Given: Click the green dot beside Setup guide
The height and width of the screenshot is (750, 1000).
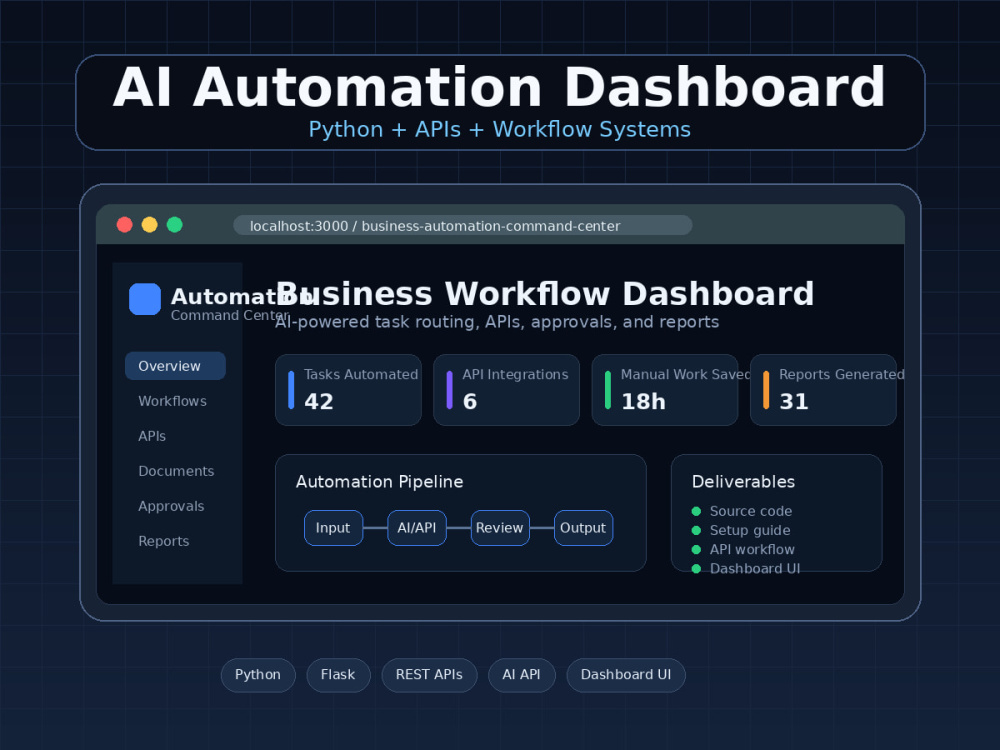Looking at the screenshot, I should (696, 530).
